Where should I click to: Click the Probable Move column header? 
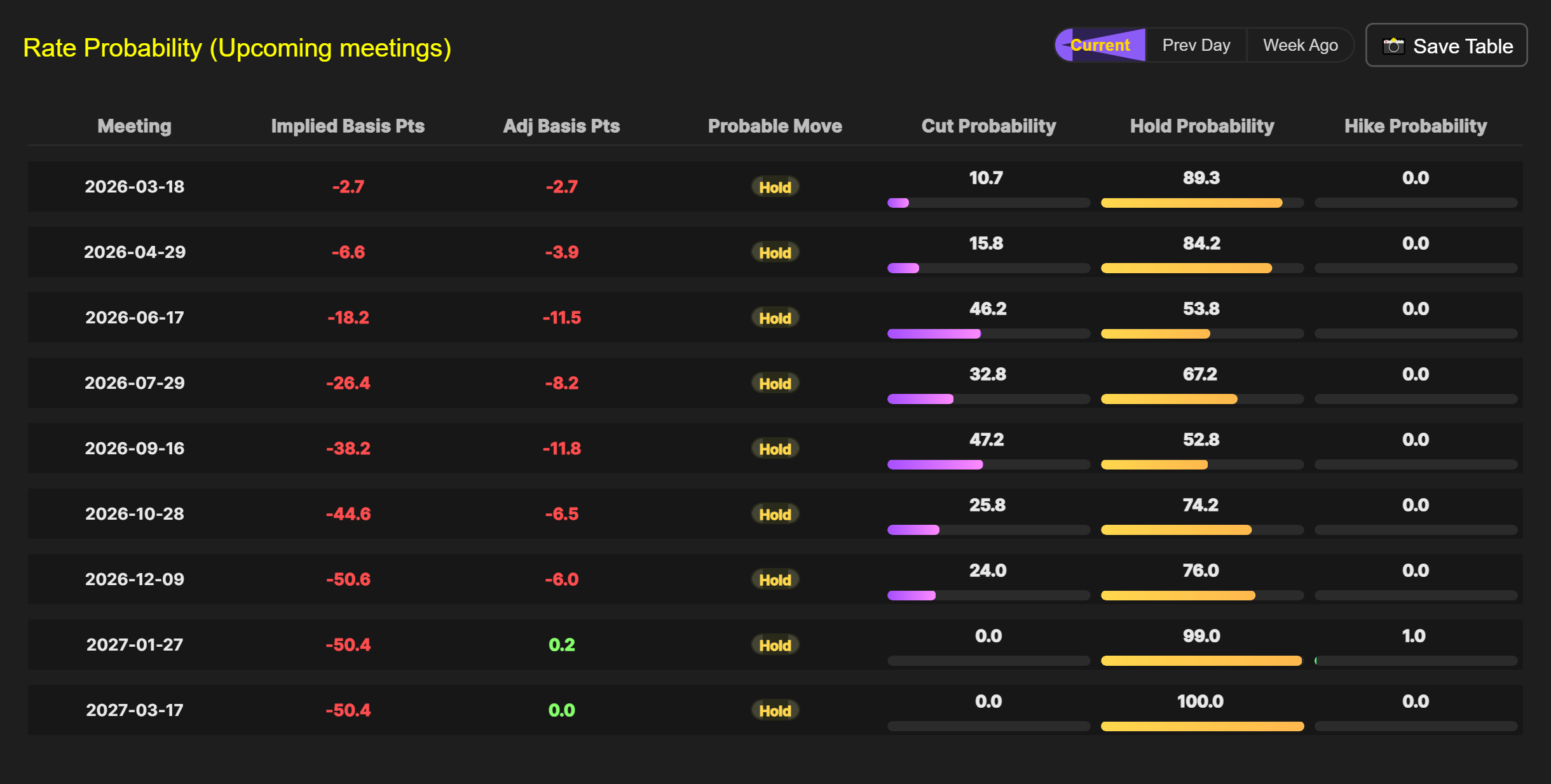pyautogui.click(x=775, y=126)
